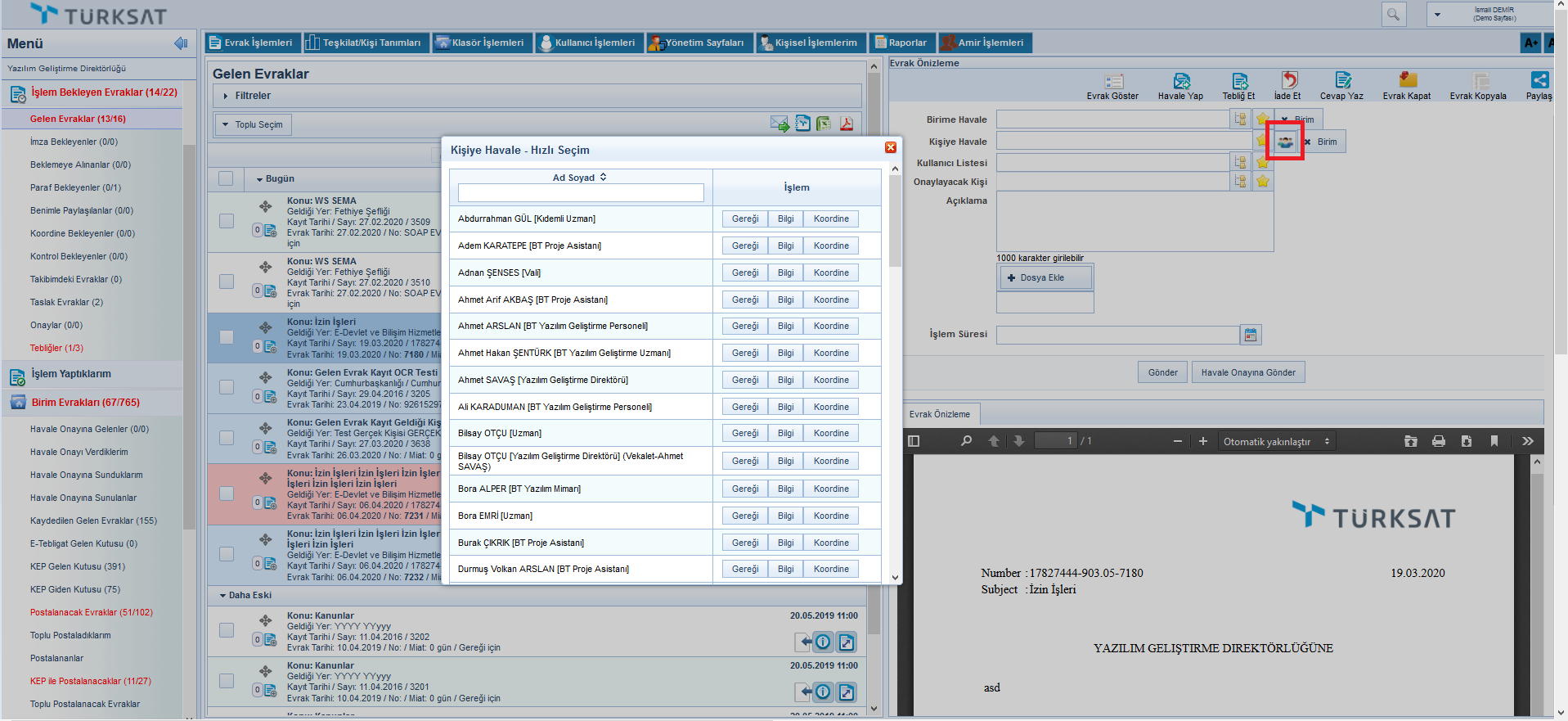Image resolution: width=1568 pixels, height=721 pixels.
Task: Check the first WS SEMA document checkbox
Action: [227, 221]
